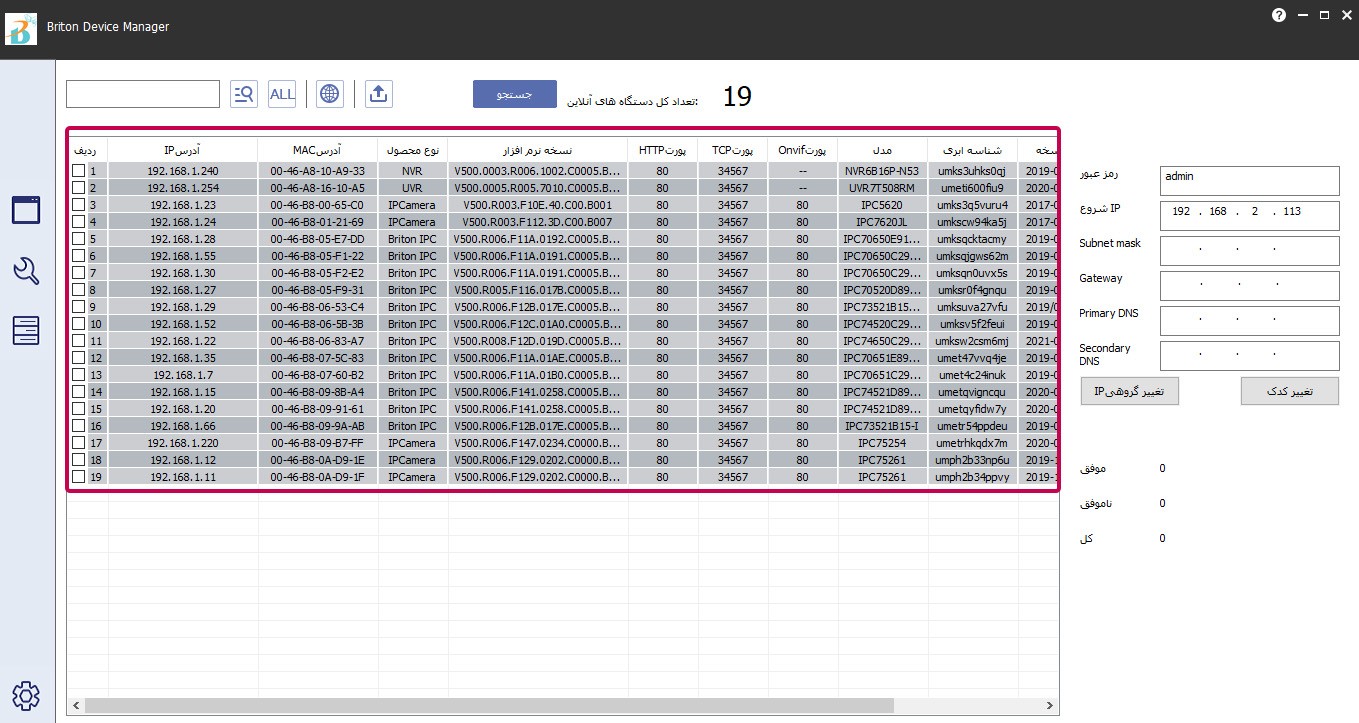Screen dimensions: 1359x723
Task: Click the globe network icon
Action: coord(329,94)
